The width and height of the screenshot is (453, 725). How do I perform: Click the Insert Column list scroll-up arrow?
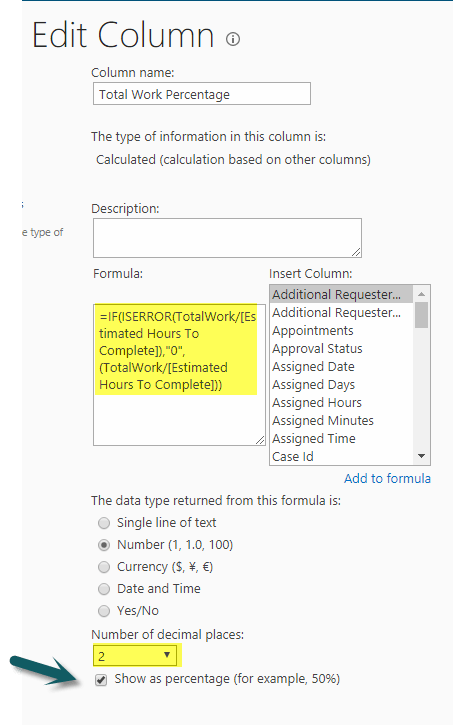(x=421, y=294)
